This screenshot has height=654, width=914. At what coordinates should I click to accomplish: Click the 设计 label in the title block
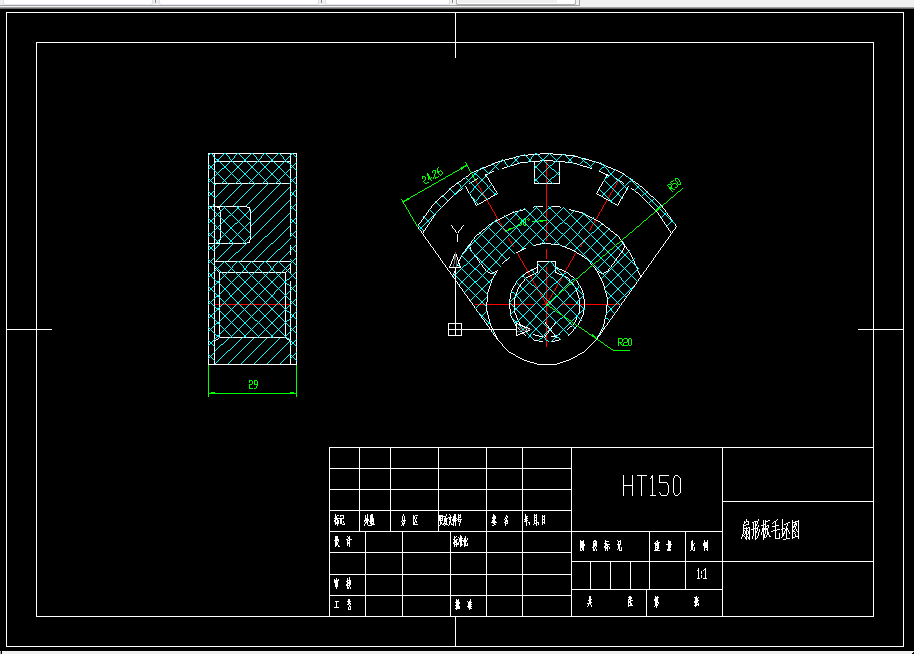tap(343, 542)
